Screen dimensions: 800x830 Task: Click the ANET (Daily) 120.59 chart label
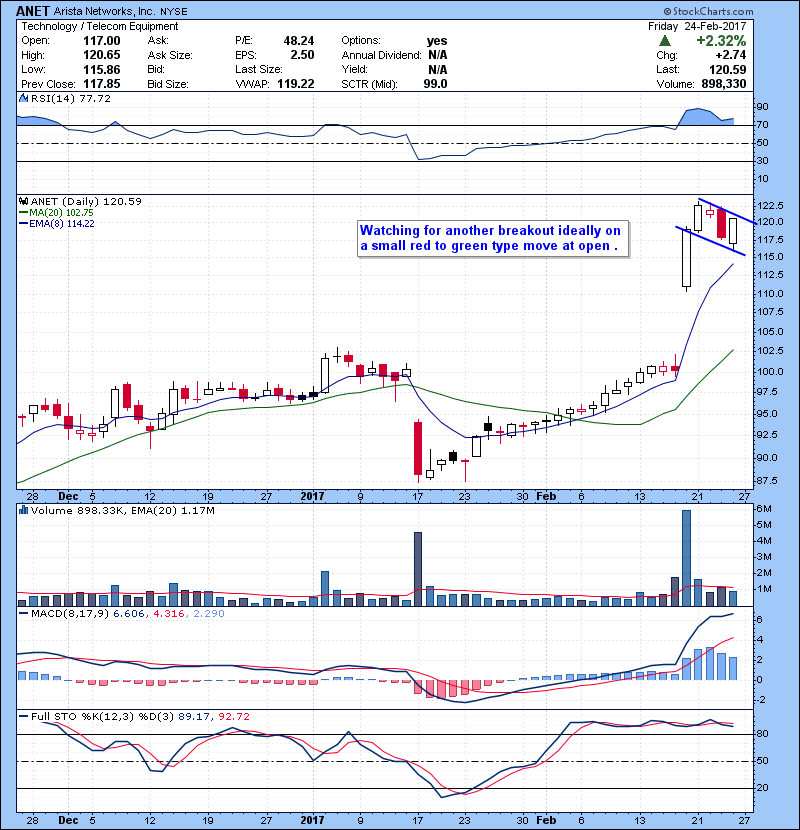click(86, 201)
